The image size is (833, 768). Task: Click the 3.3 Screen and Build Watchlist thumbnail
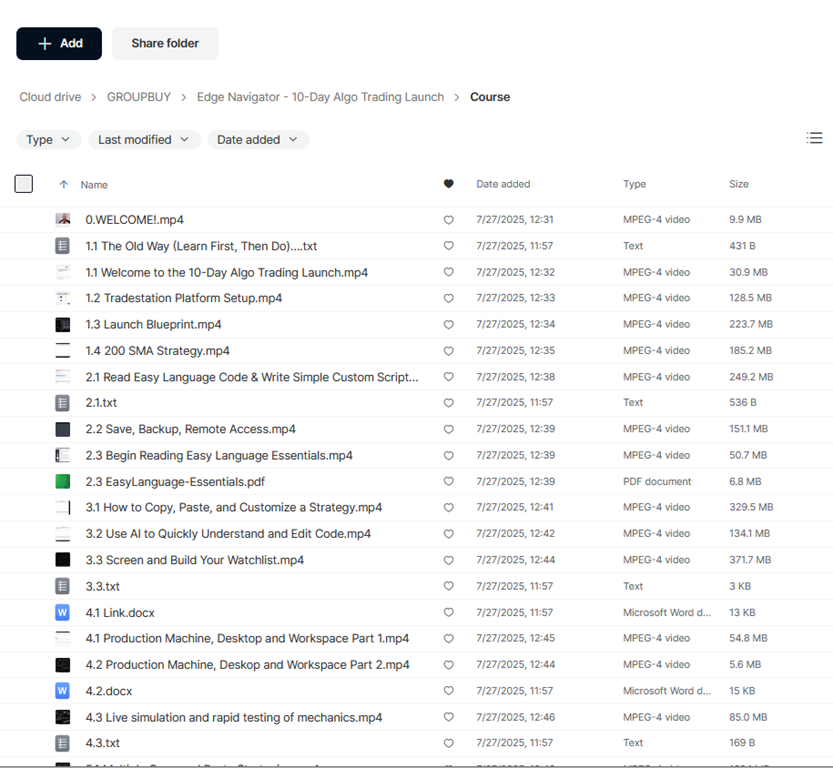click(x=63, y=560)
